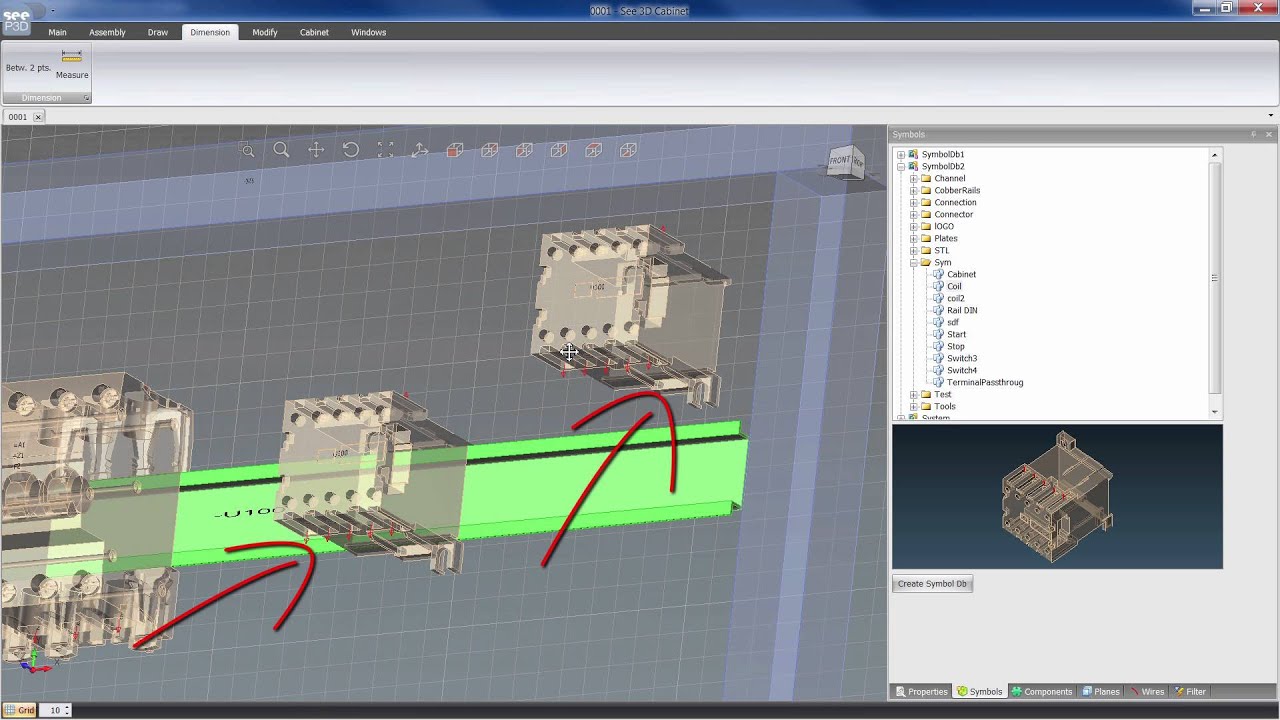Expand the Test folder
The width and height of the screenshot is (1280, 720).
(913, 394)
